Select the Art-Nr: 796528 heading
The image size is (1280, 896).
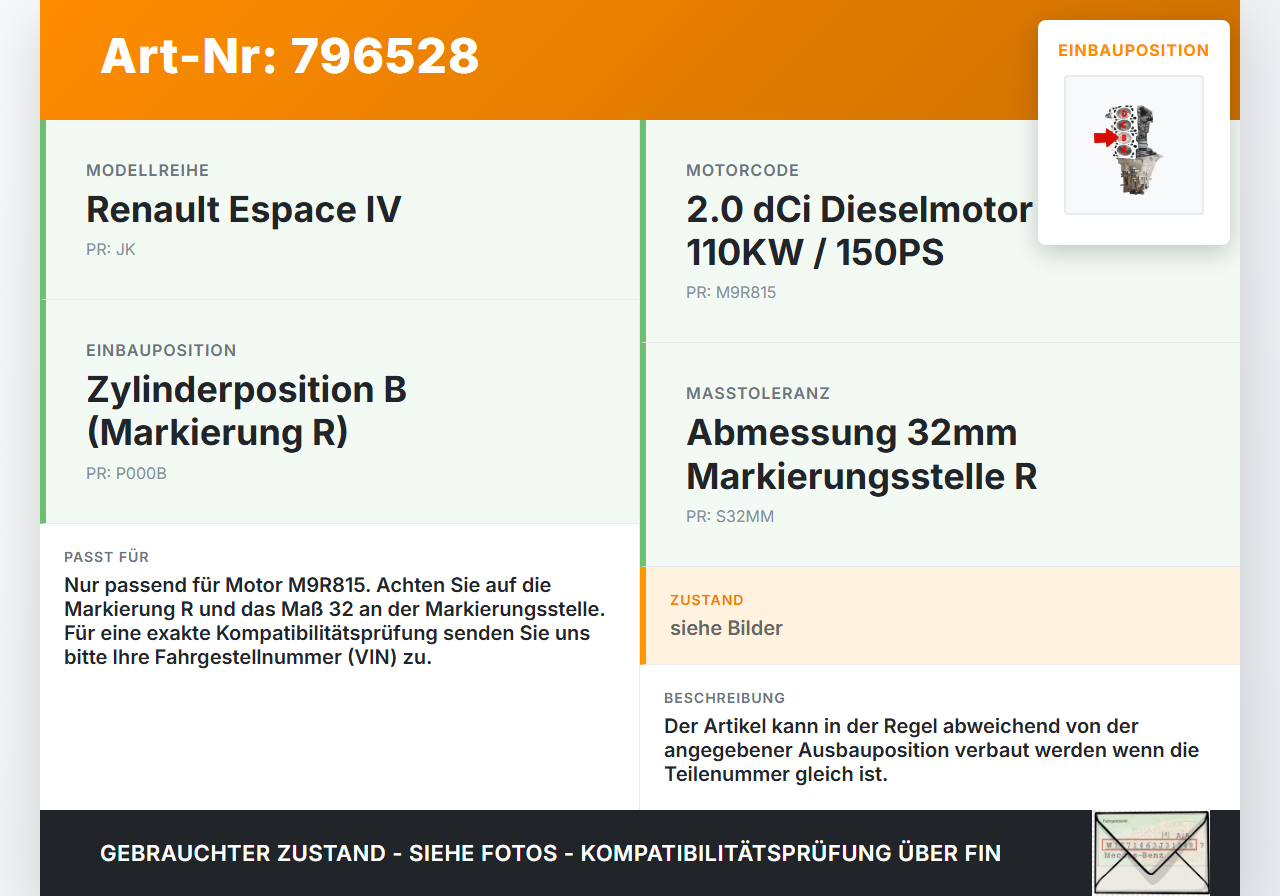[290, 56]
